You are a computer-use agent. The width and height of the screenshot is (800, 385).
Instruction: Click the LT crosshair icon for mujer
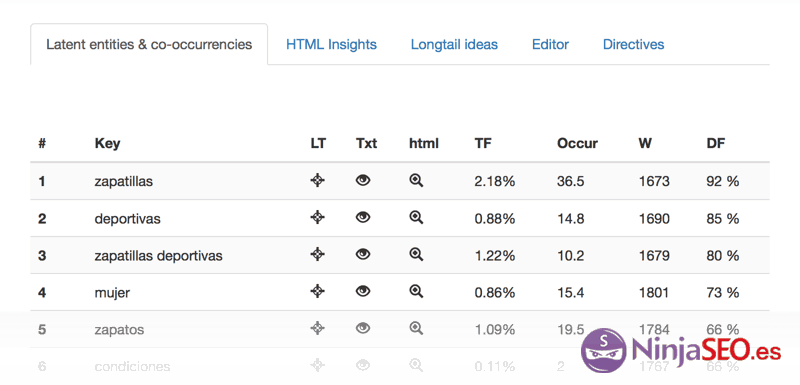(317, 291)
